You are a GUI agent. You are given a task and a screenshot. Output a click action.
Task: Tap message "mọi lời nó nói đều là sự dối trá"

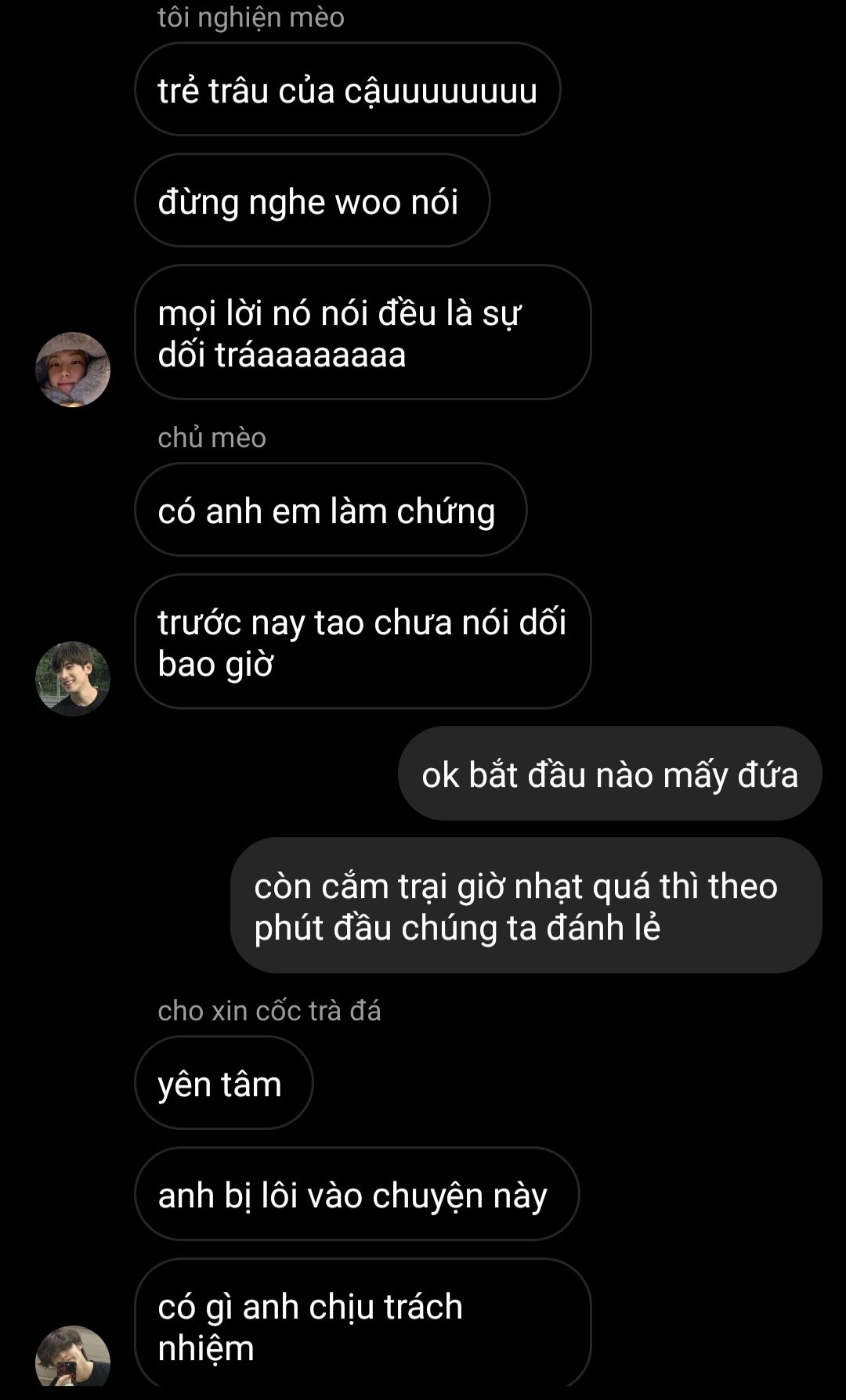pos(363,332)
